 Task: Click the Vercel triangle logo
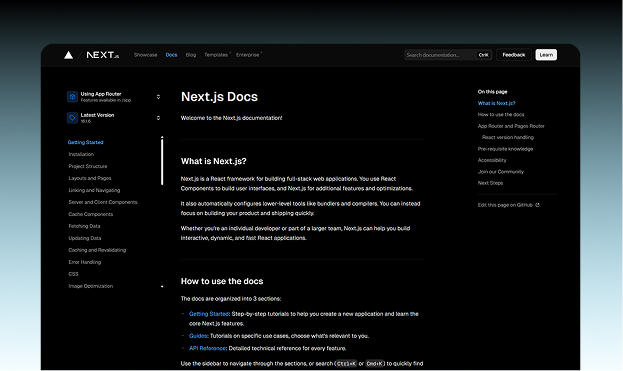pyautogui.click(x=68, y=55)
